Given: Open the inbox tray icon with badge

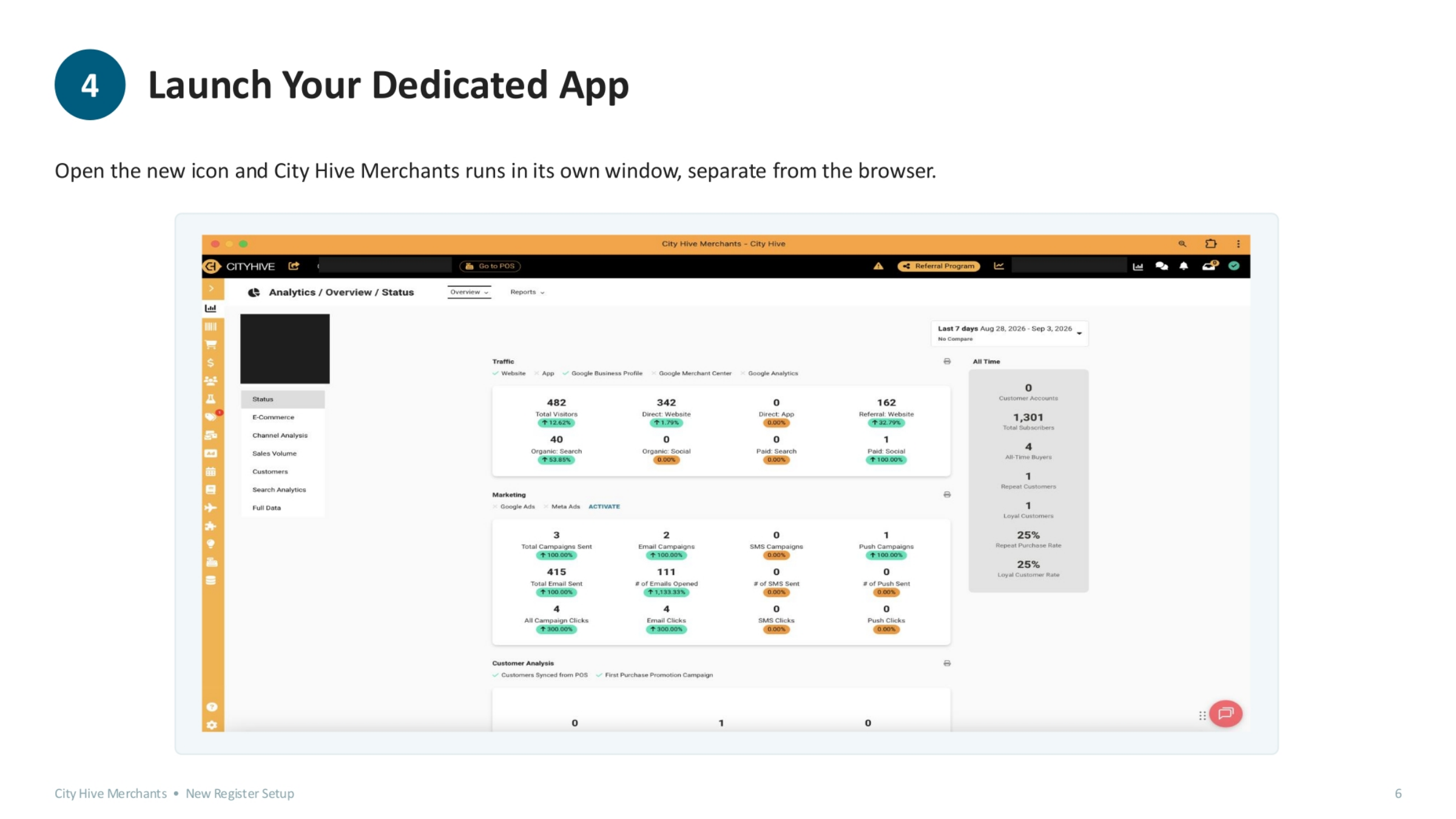Looking at the screenshot, I should click(1210, 265).
